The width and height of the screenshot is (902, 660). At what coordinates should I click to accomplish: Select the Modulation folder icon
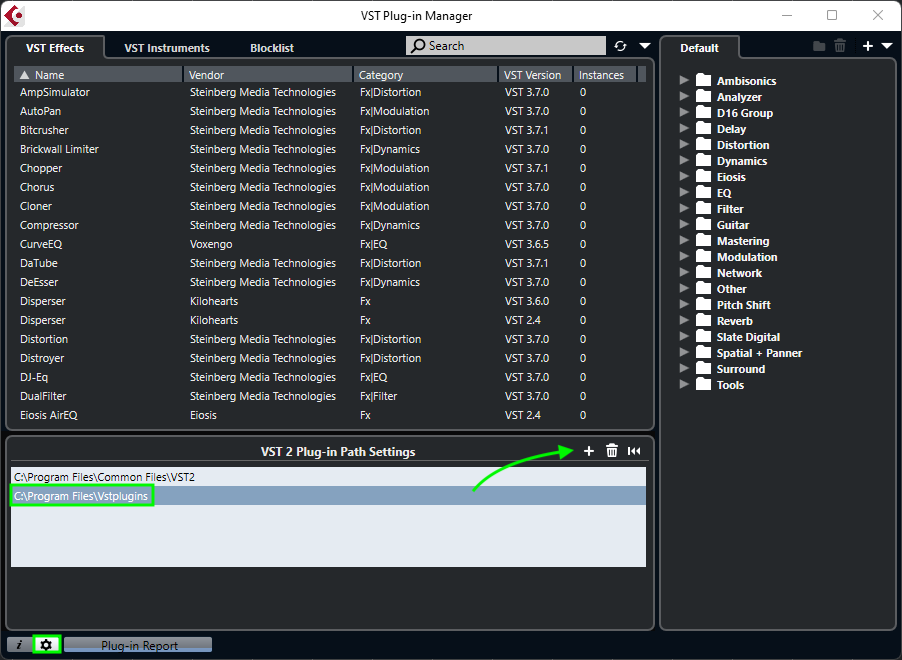pos(704,257)
